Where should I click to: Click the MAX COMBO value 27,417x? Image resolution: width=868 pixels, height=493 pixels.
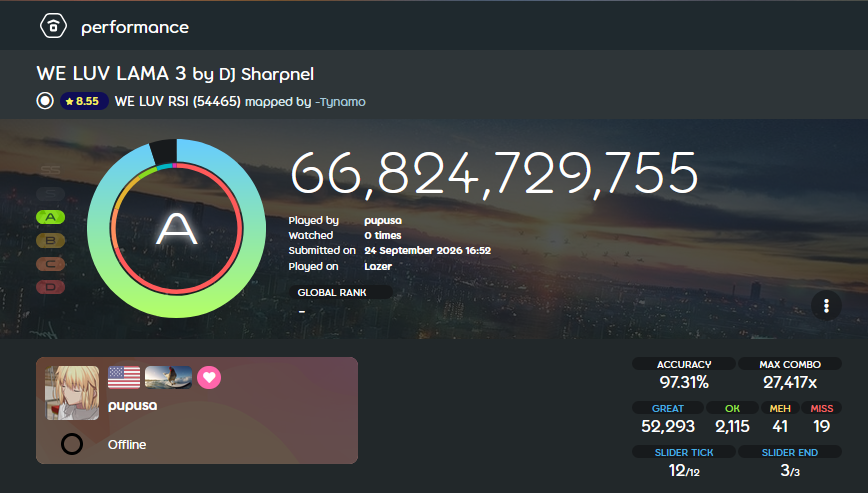(790, 382)
